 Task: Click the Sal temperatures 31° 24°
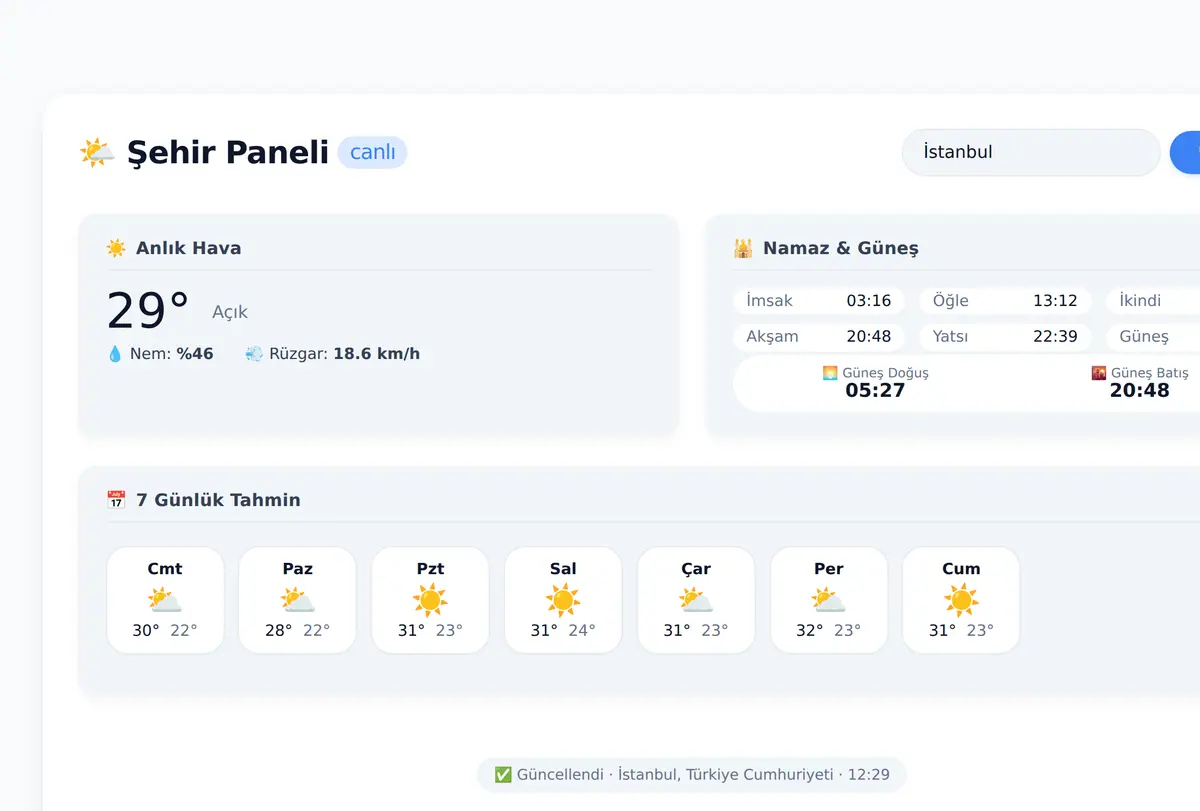pos(563,631)
